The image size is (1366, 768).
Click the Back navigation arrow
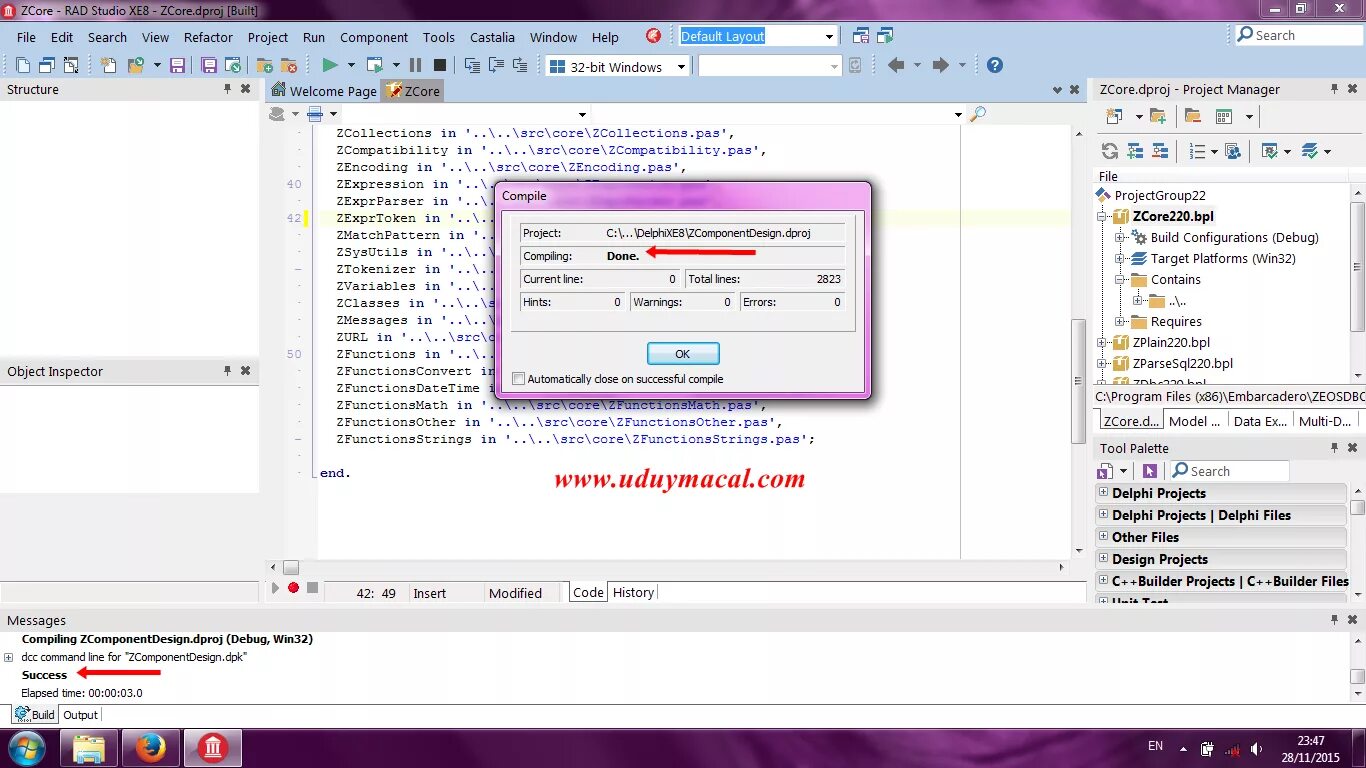coord(896,65)
